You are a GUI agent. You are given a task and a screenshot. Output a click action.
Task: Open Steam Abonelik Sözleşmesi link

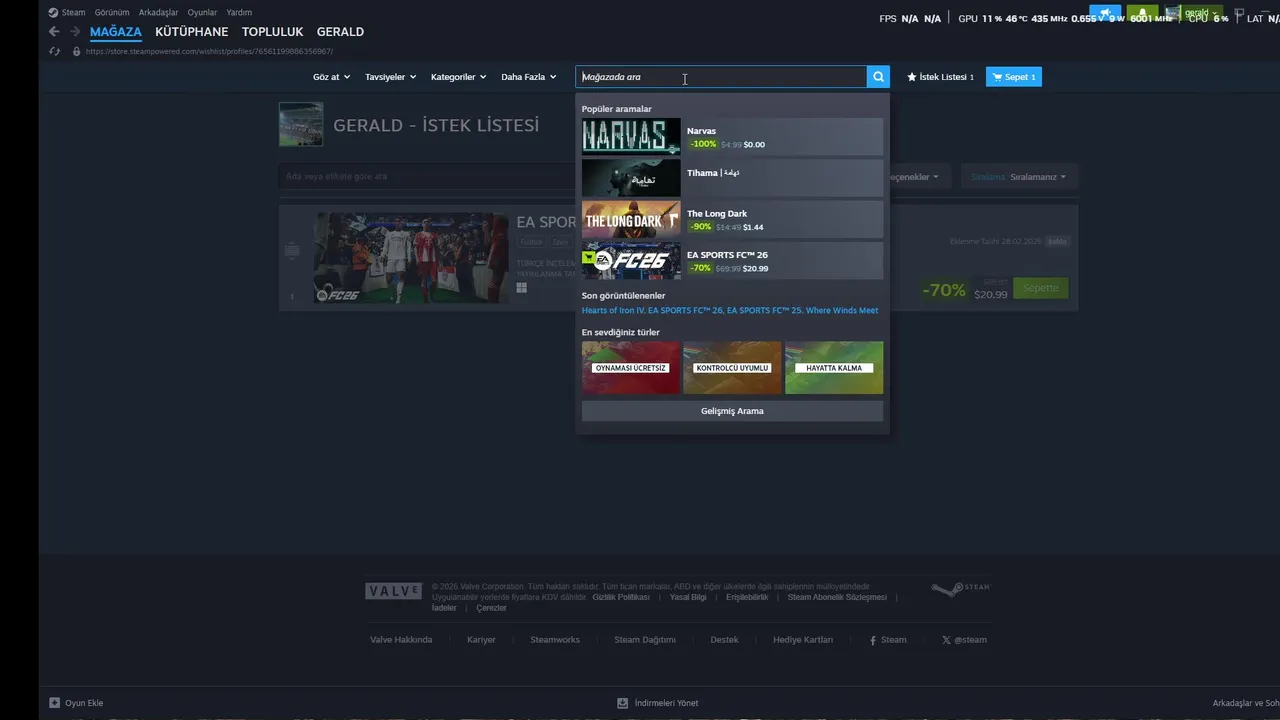pyautogui.click(x=837, y=597)
